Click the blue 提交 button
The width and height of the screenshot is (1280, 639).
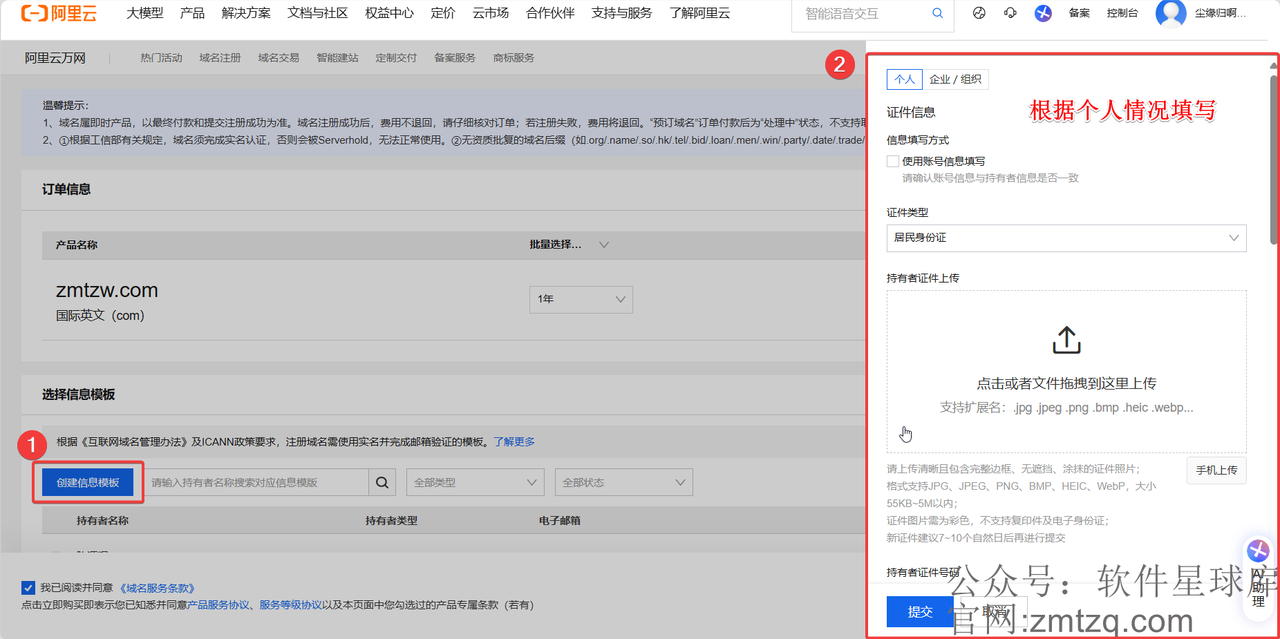click(x=920, y=612)
